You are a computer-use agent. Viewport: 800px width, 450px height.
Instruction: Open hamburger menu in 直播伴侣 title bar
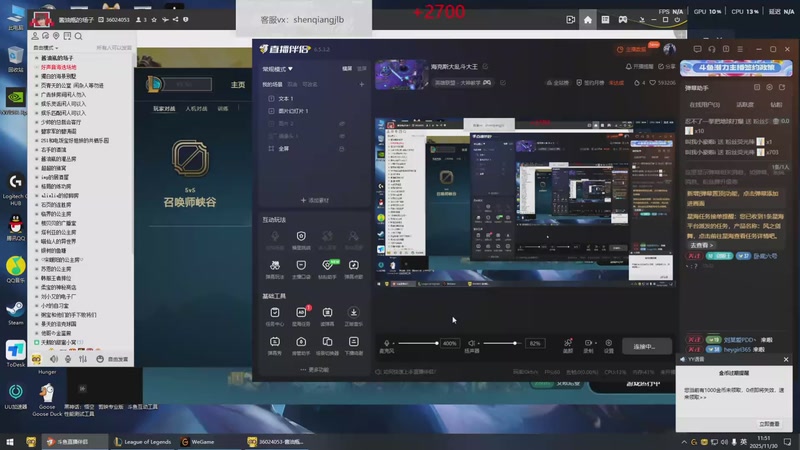pos(740,49)
